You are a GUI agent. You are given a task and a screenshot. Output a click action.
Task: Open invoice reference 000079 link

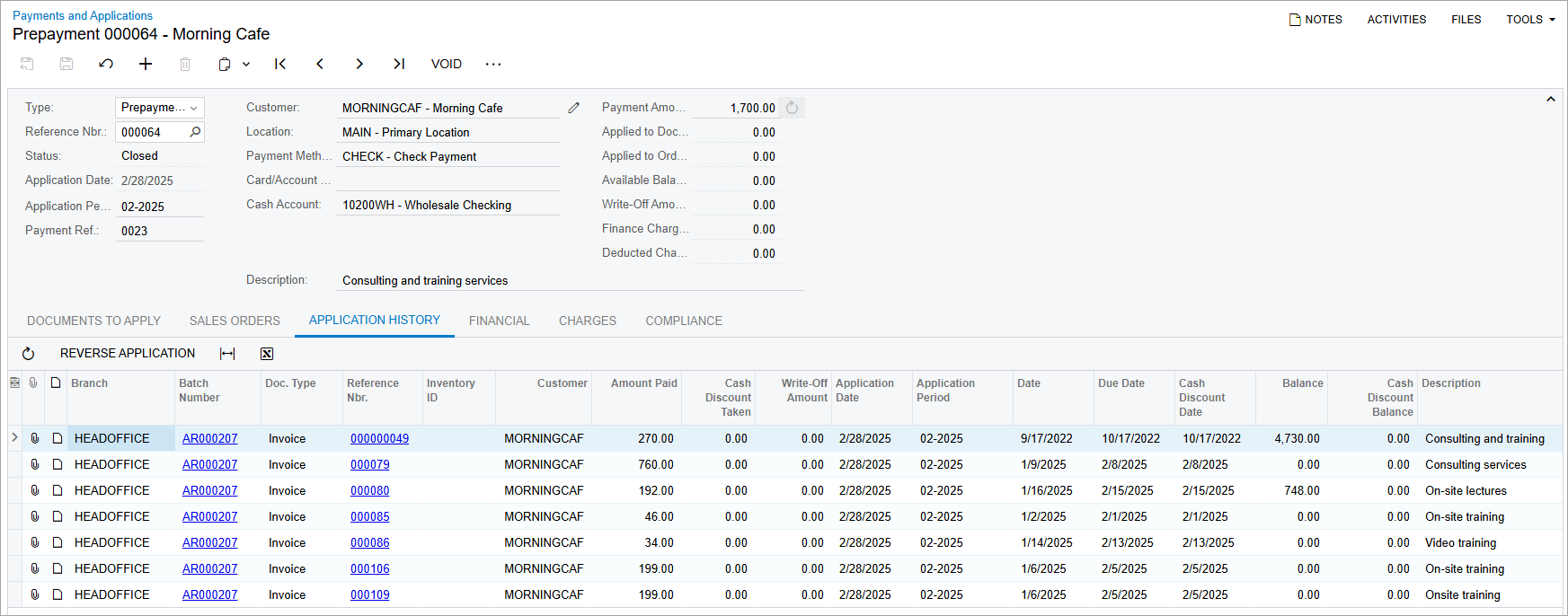369,464
